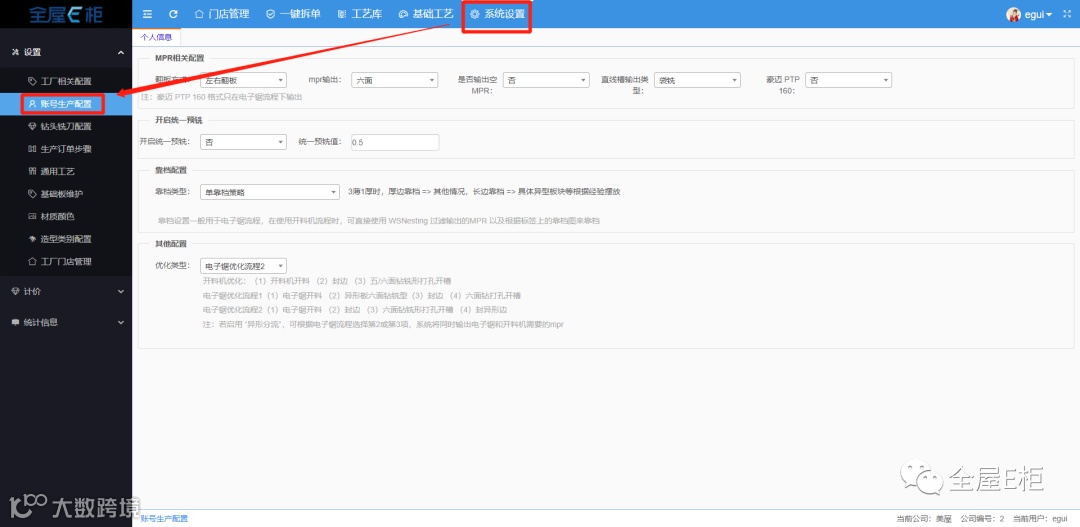The image size is (1080, 527).
Task: Click the 账号生产配置 link in the bottom bar
Action: pyautogui.click(x=164, y=519)
